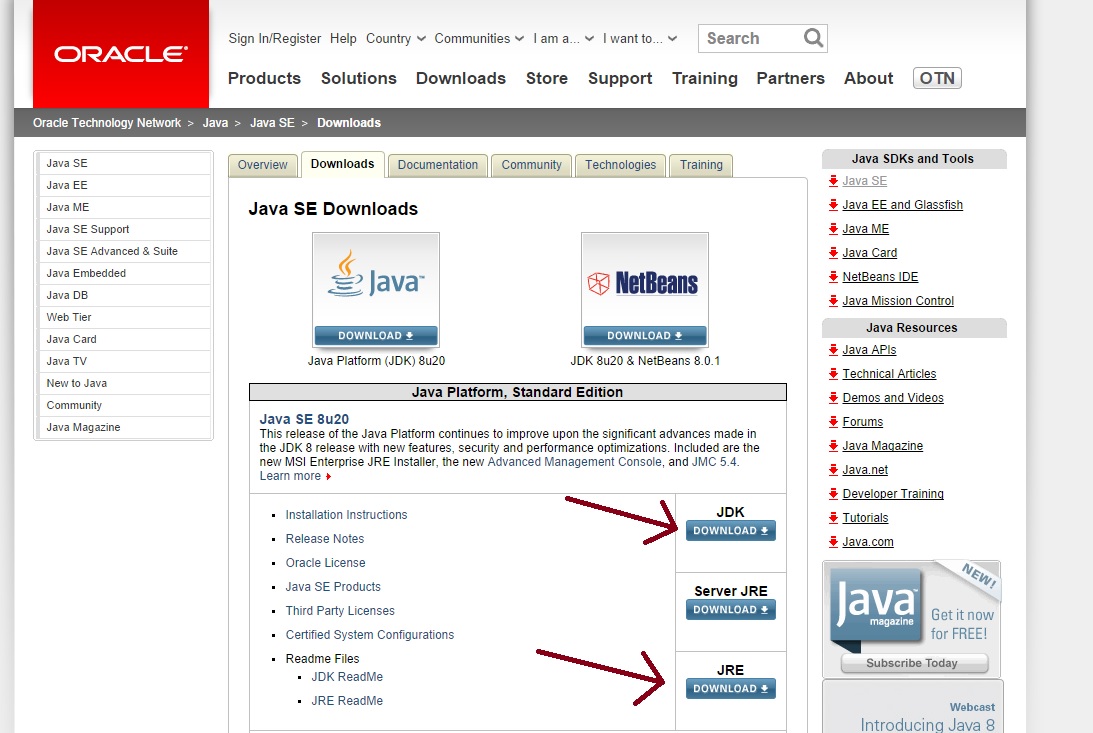
Task: Open the Installation Instructions link
Action: click(x=346, y=515)
